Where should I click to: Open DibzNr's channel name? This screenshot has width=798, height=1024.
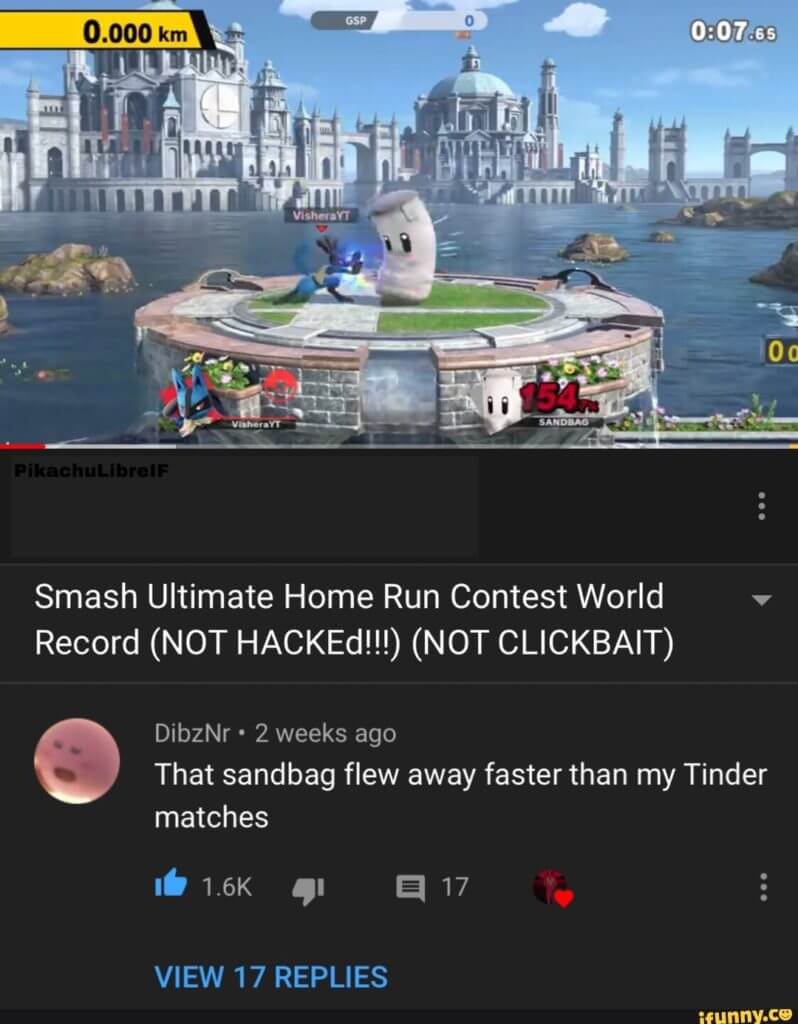(192, 733)
